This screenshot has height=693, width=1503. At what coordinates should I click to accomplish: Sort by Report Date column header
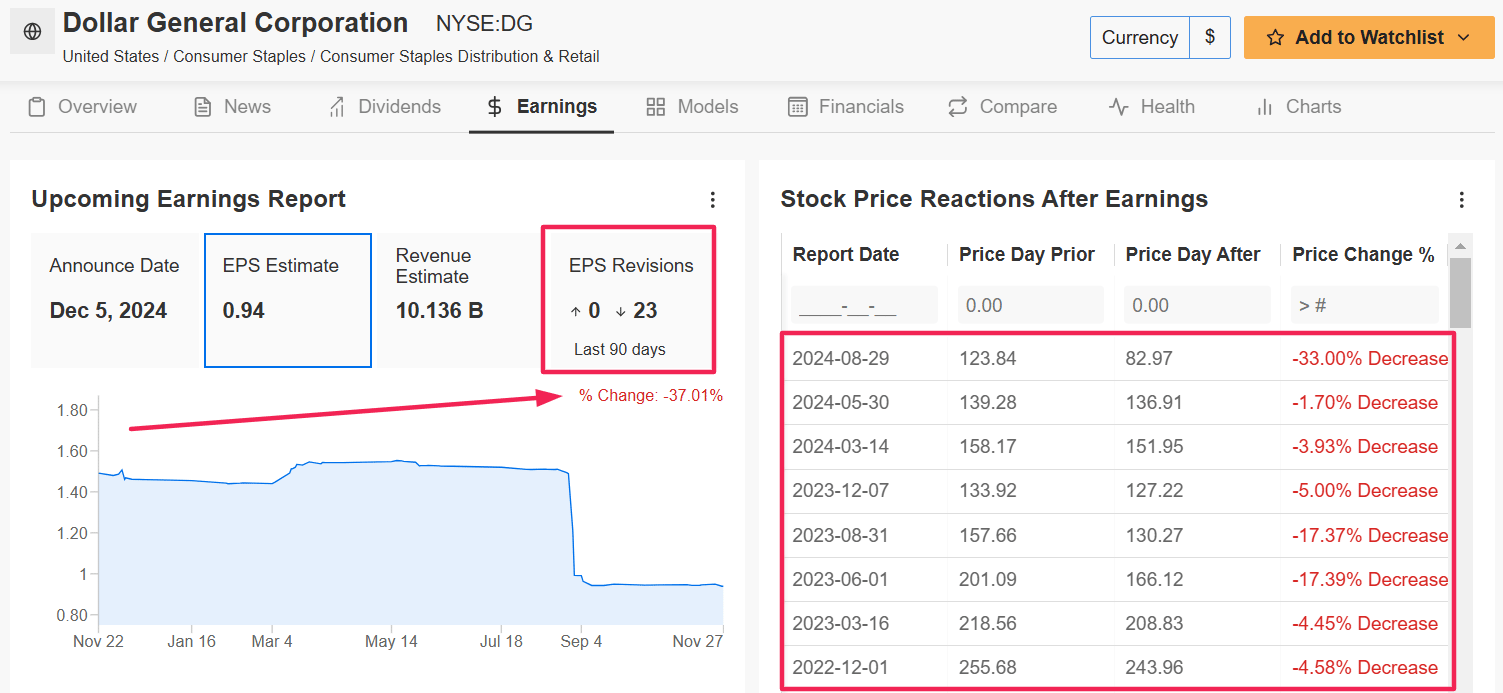[x=846, y=255]
